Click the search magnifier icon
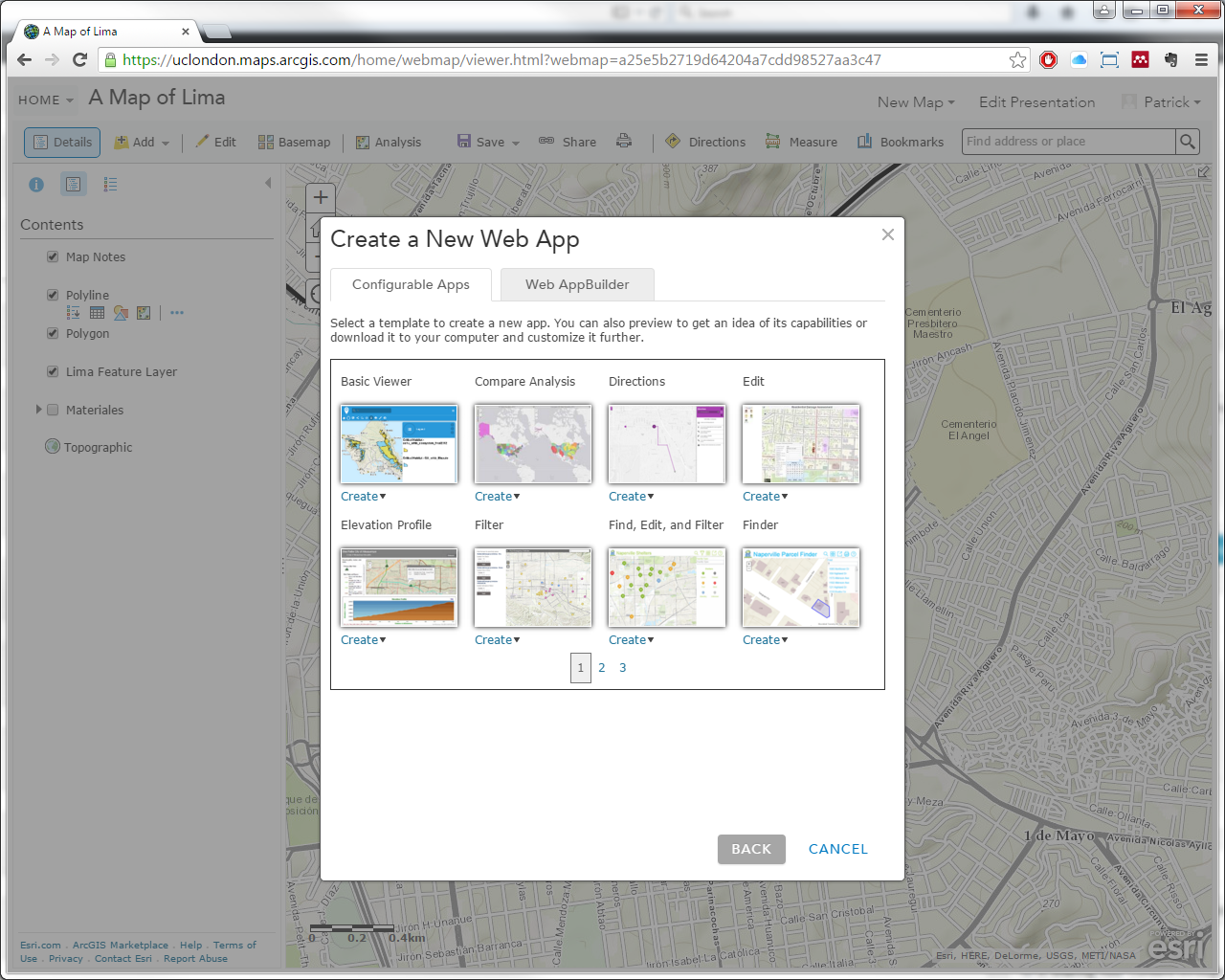1225x980 pixels. pos(1188,142)
